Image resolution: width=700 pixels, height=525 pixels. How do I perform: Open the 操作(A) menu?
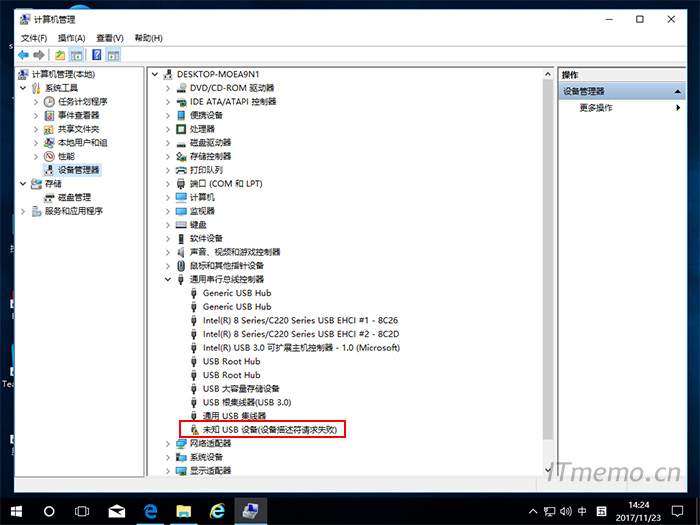(71, 38)
